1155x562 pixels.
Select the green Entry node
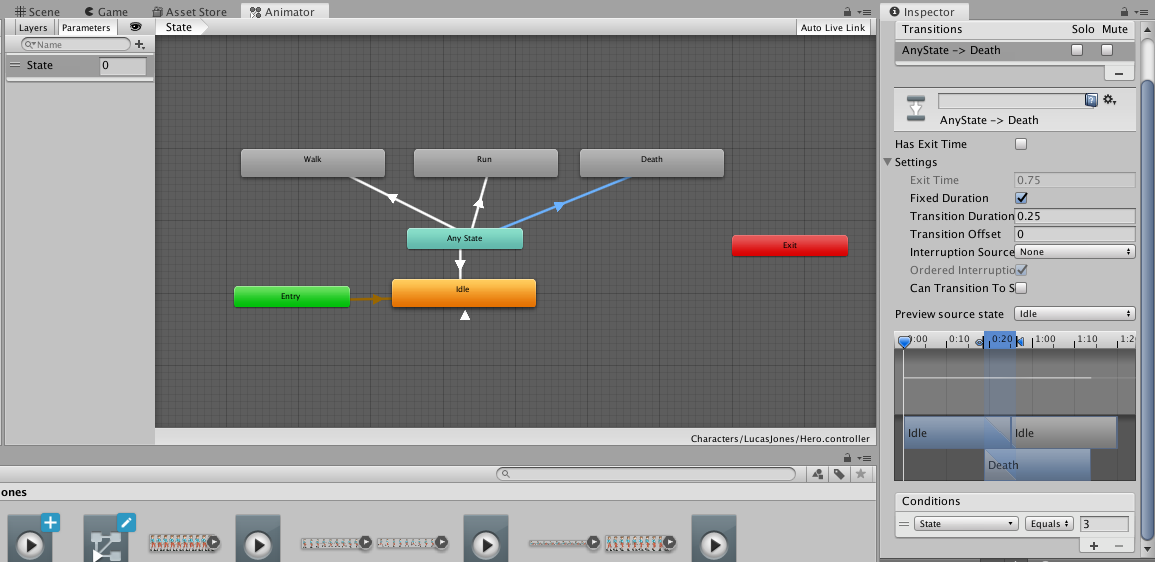[x=292, y=297]
